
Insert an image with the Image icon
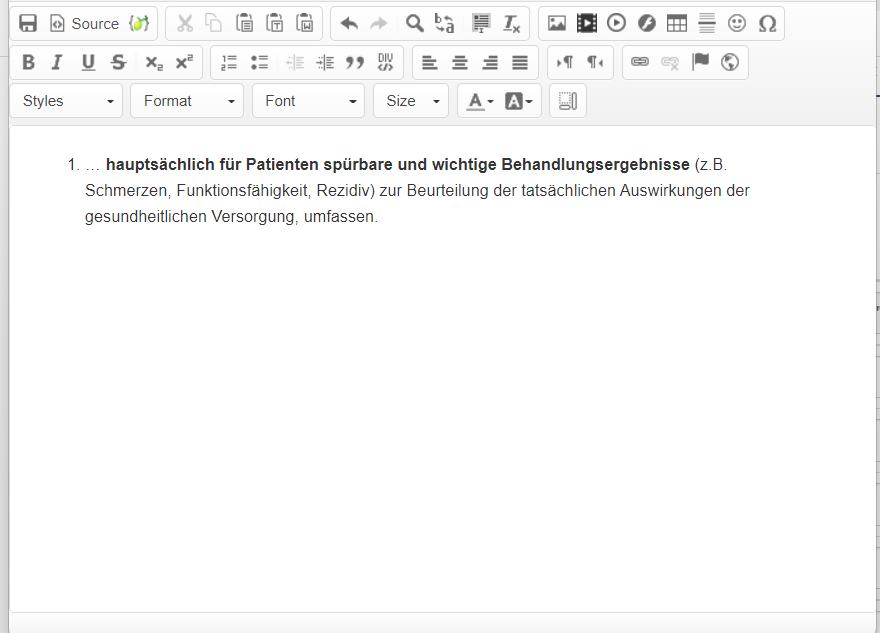click(x=557, y=23)
